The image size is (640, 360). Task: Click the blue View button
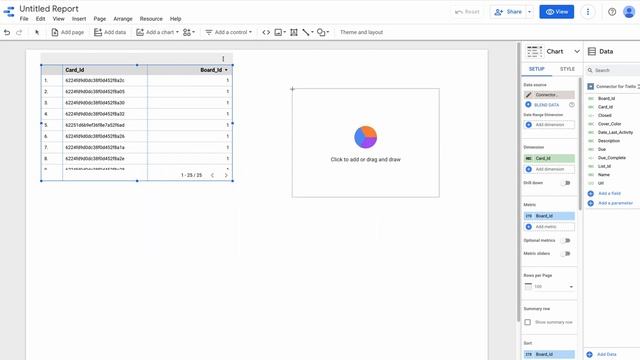(557, 12)
